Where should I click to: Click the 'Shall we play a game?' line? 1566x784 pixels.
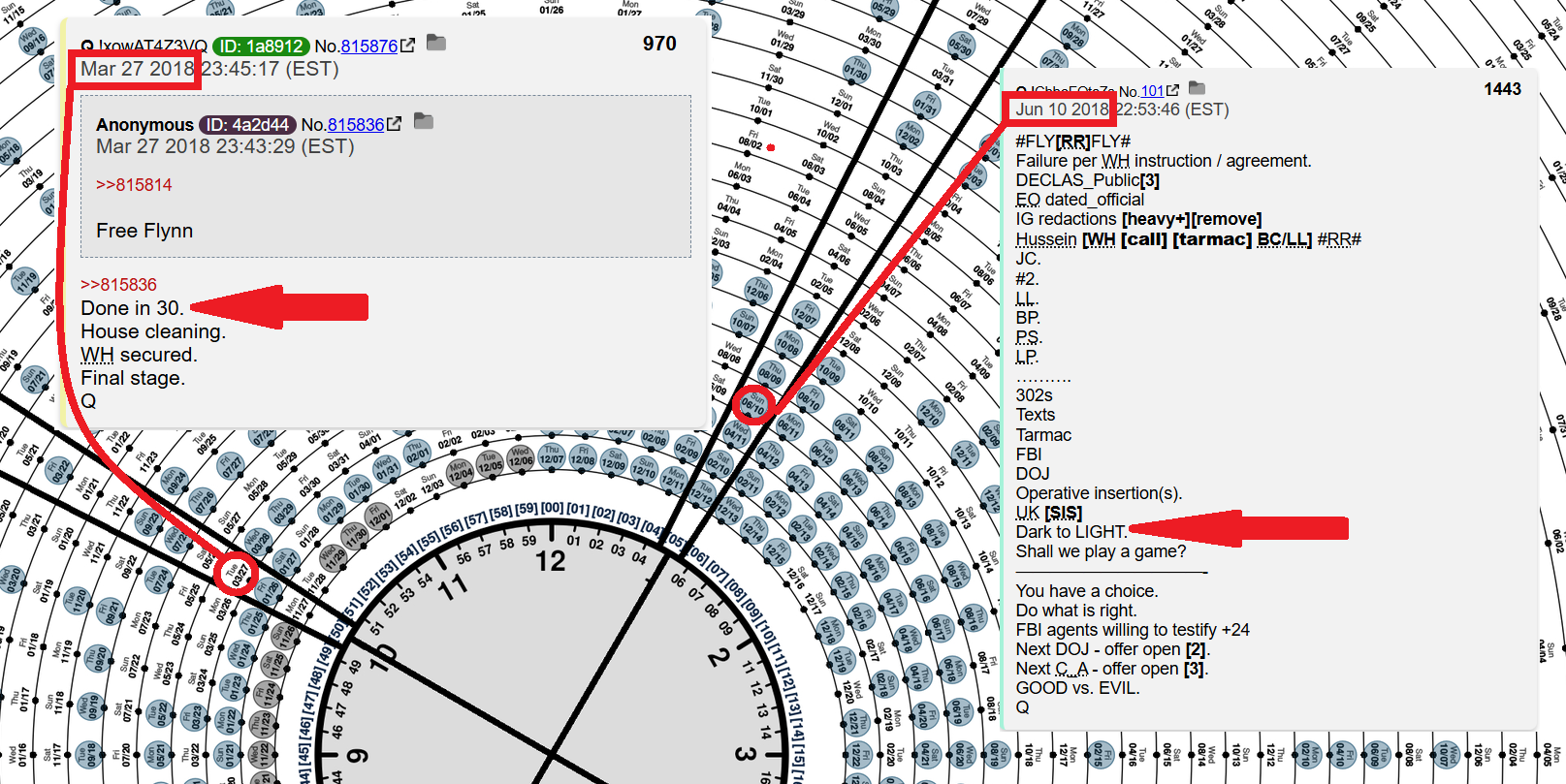[1101, 551]
